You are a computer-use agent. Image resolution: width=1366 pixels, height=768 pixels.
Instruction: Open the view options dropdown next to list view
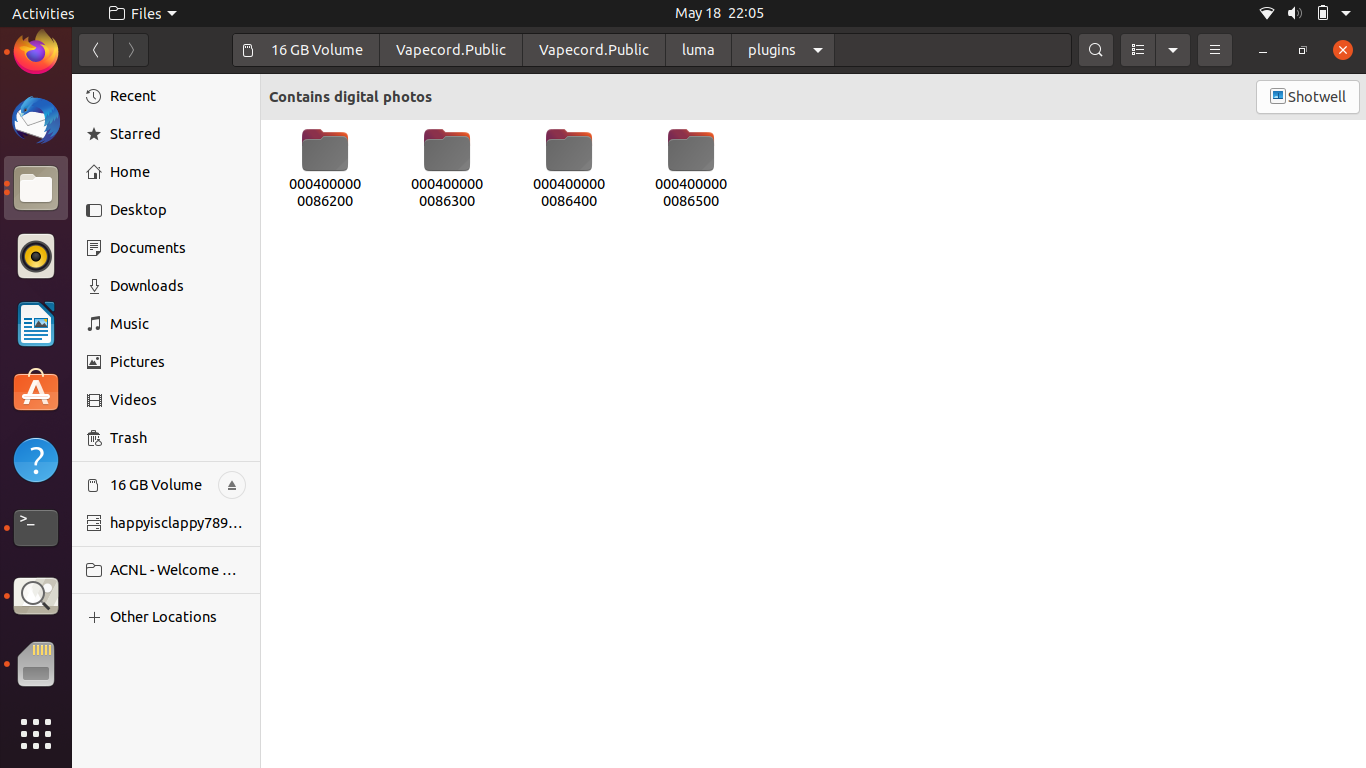pos(1173,50)
